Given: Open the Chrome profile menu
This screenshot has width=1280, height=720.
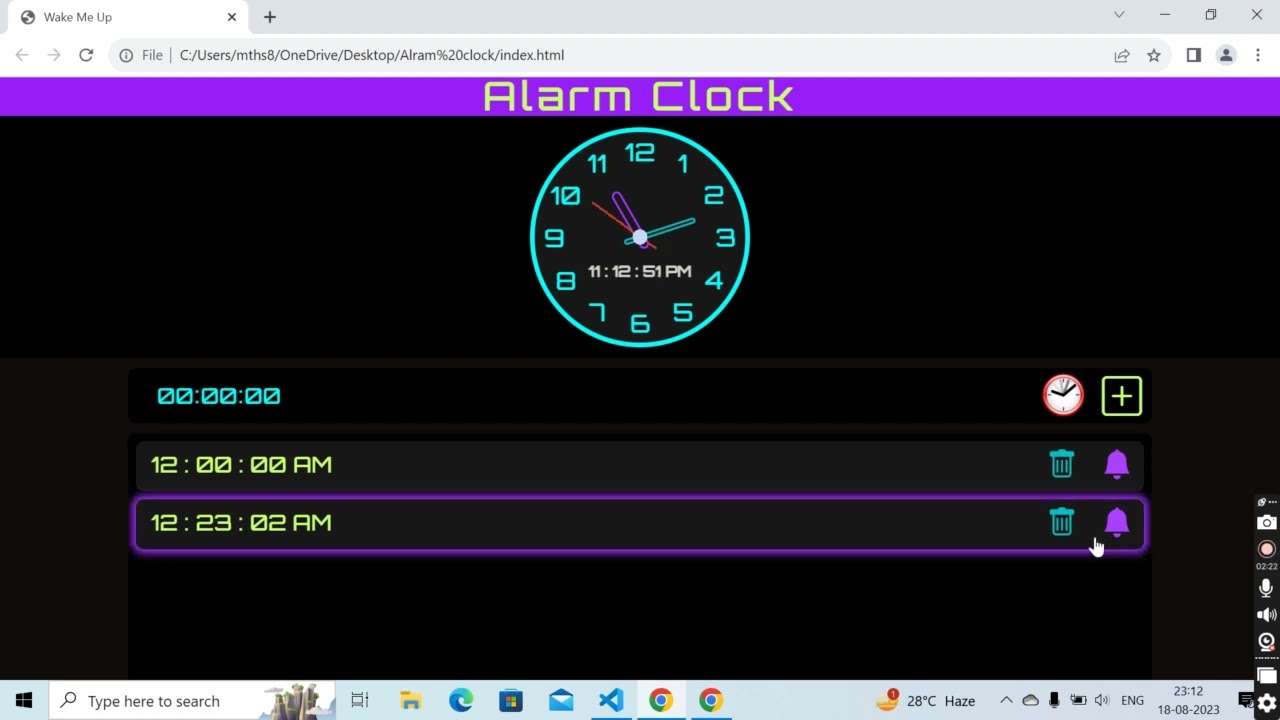Looking at the screenshot, I should pyautogui.click(x=1226, y=55).
